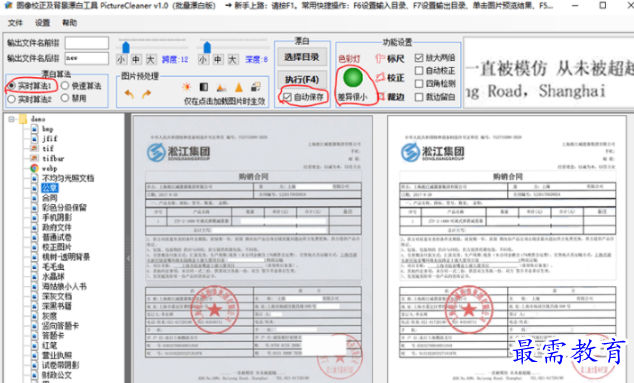The height and width of the screenshot is (383, 634).
Task: Click the 输出文件名前缀 input field
Action: [x=87, y=43]
